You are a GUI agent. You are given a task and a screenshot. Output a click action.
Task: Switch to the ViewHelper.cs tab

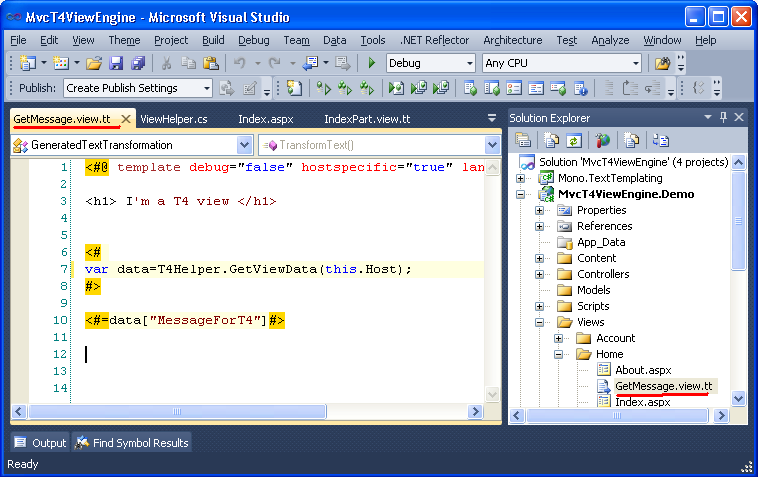coord(174,119)
